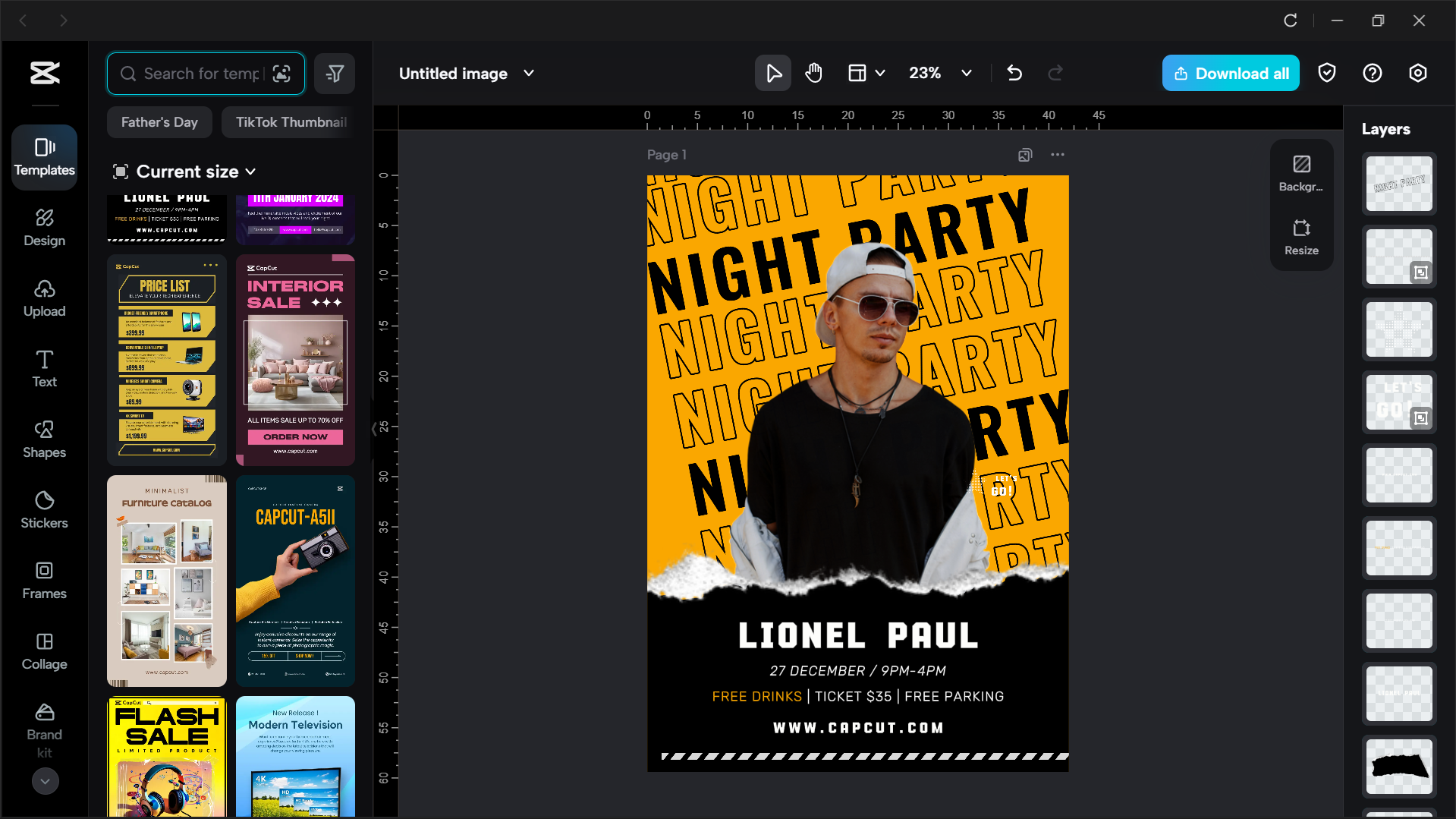Click the CapCut logo icon
Image resolution: width=1456 pixels, height=819 pixels.
pos(45,73)
